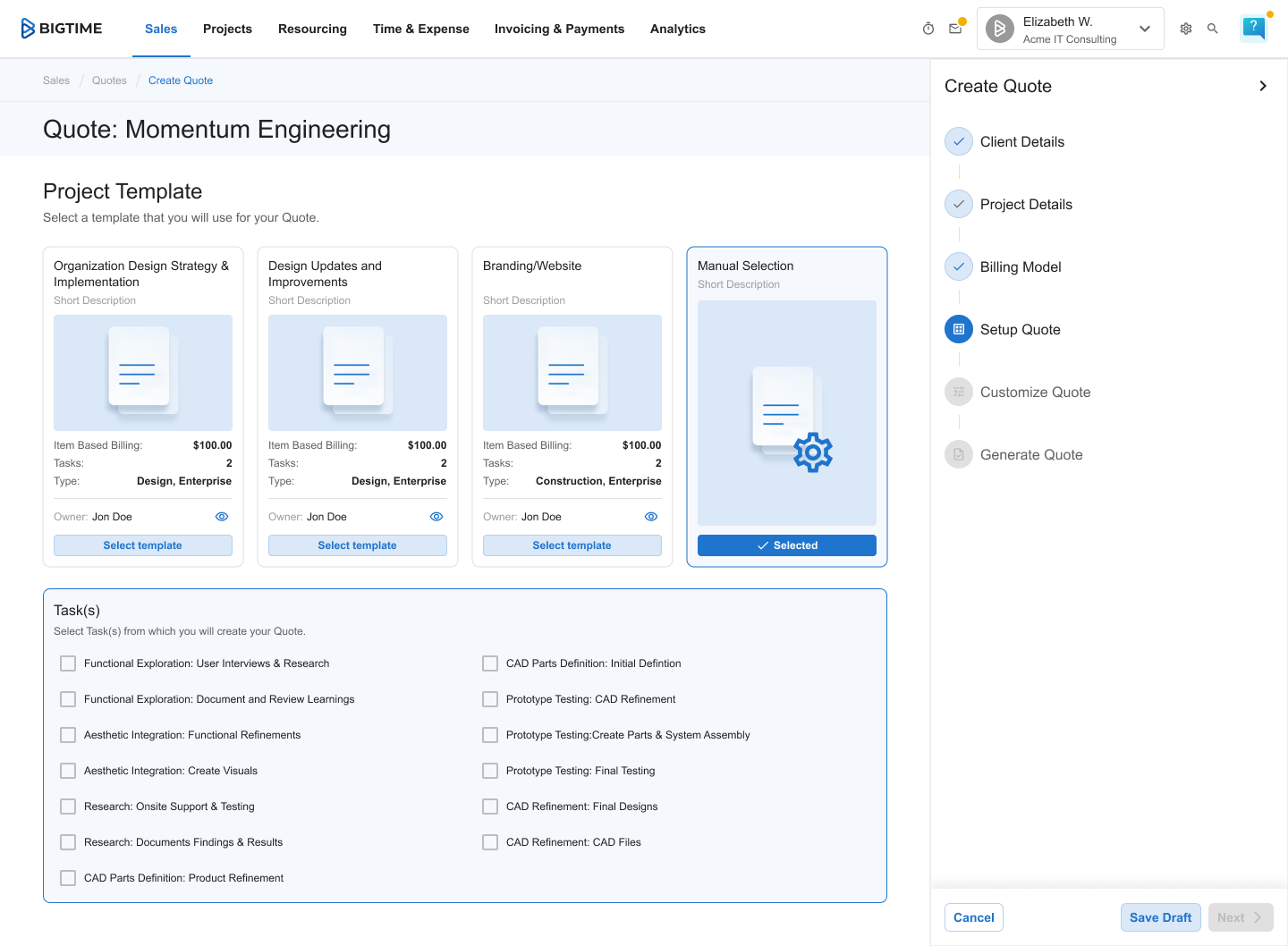
Task: Preview the Branding/Website template with eye icon
Action: 651,517
